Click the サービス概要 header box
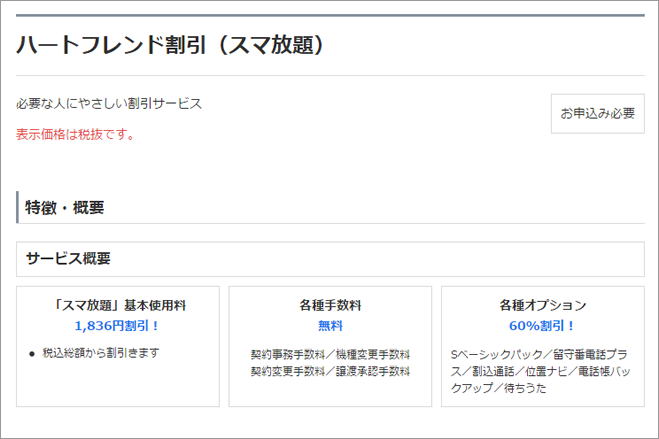 point(330,259)
